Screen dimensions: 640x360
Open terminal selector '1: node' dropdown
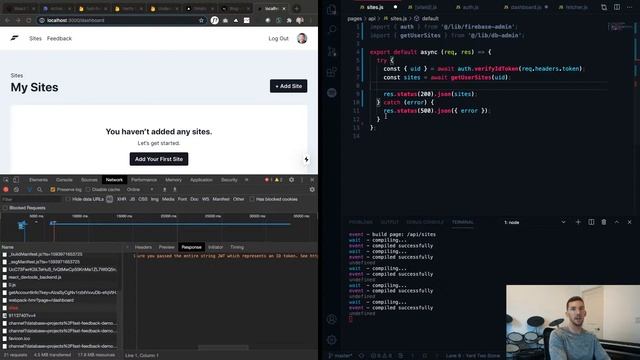click(534, 222)
